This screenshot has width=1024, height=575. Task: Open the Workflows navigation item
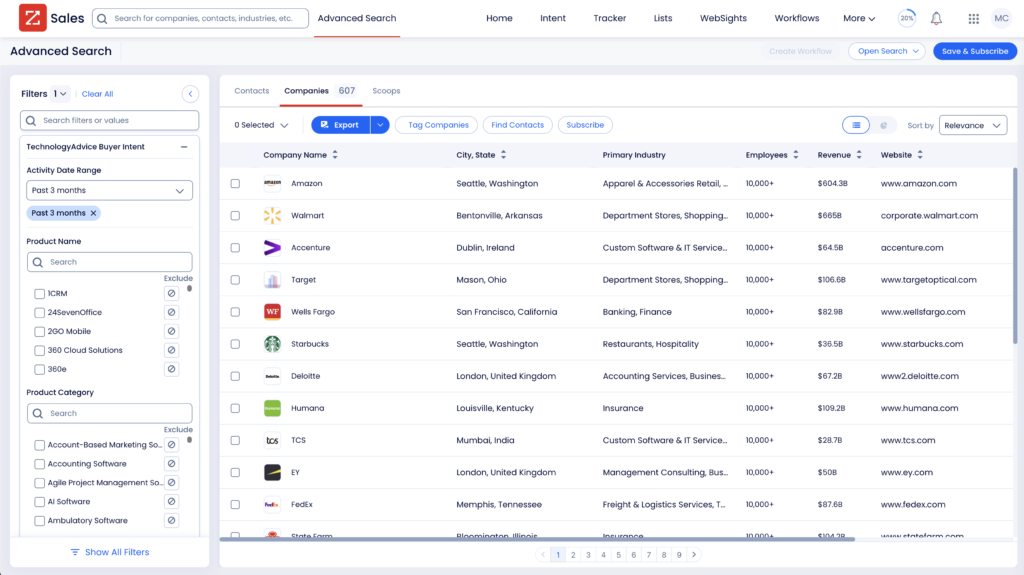click(x=797, y=18)
